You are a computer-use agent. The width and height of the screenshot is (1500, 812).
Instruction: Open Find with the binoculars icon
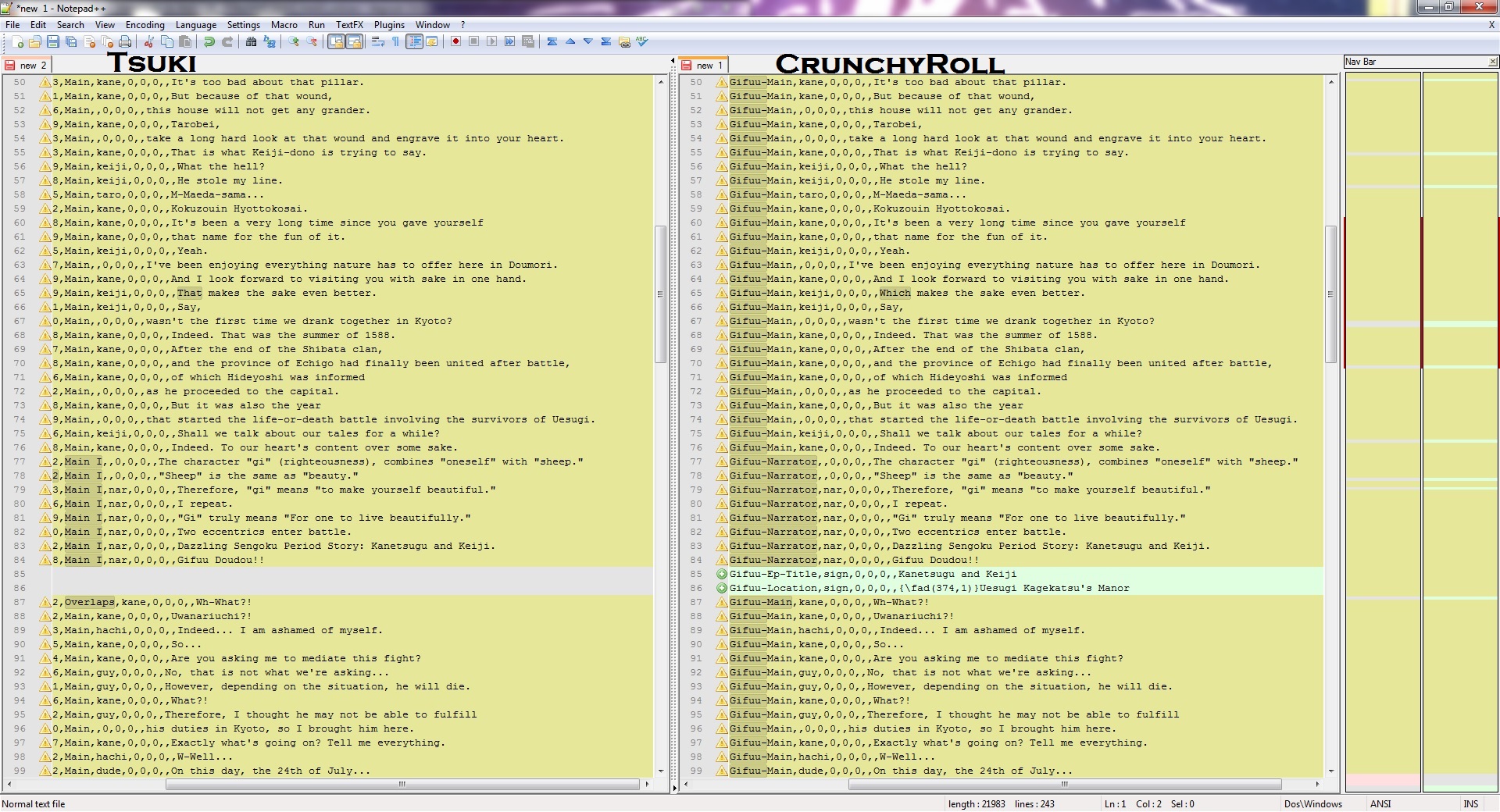tap(251, 41)
